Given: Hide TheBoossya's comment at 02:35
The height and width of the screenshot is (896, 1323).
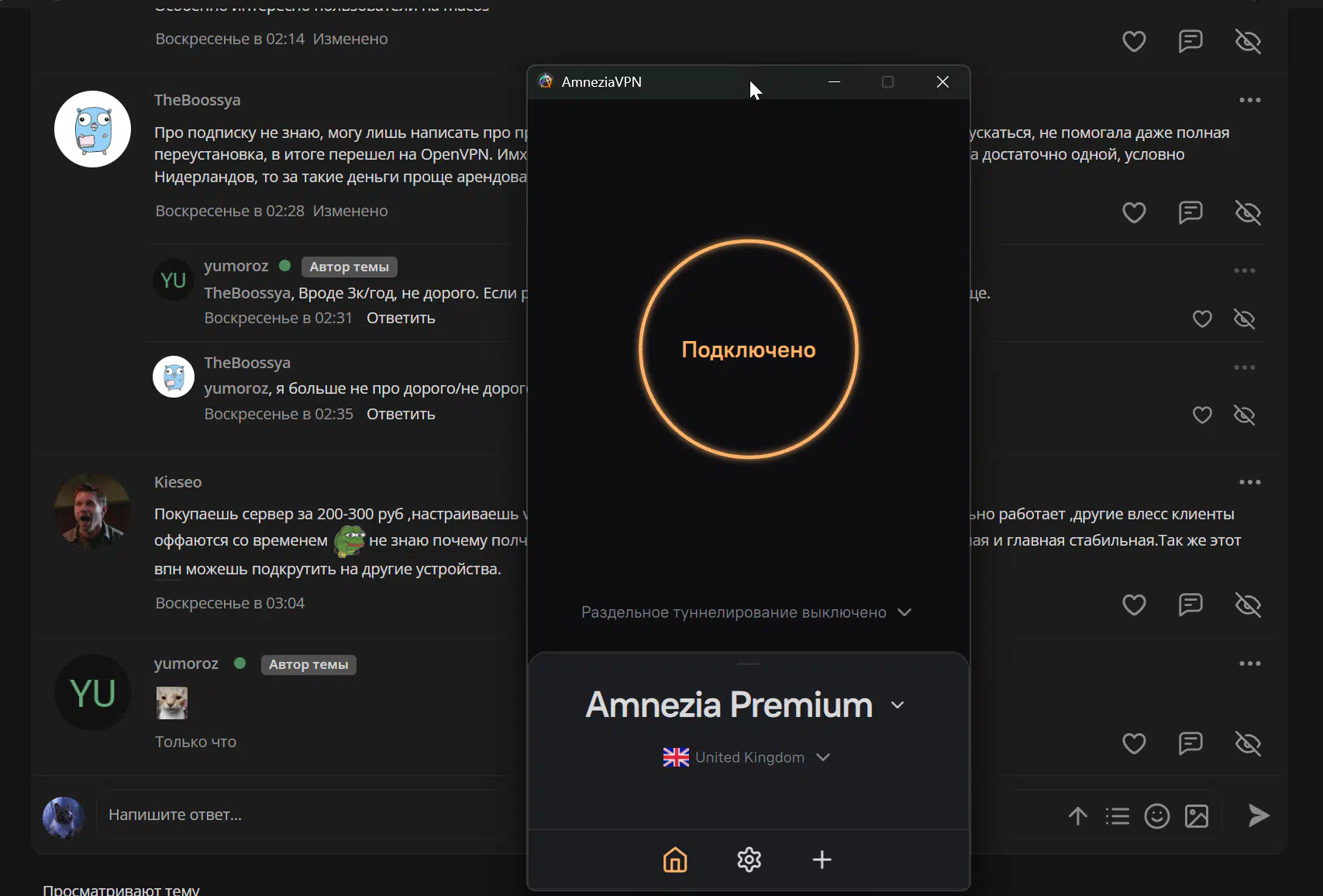Looking at the screenshot, I should [x=1244, y=415].
